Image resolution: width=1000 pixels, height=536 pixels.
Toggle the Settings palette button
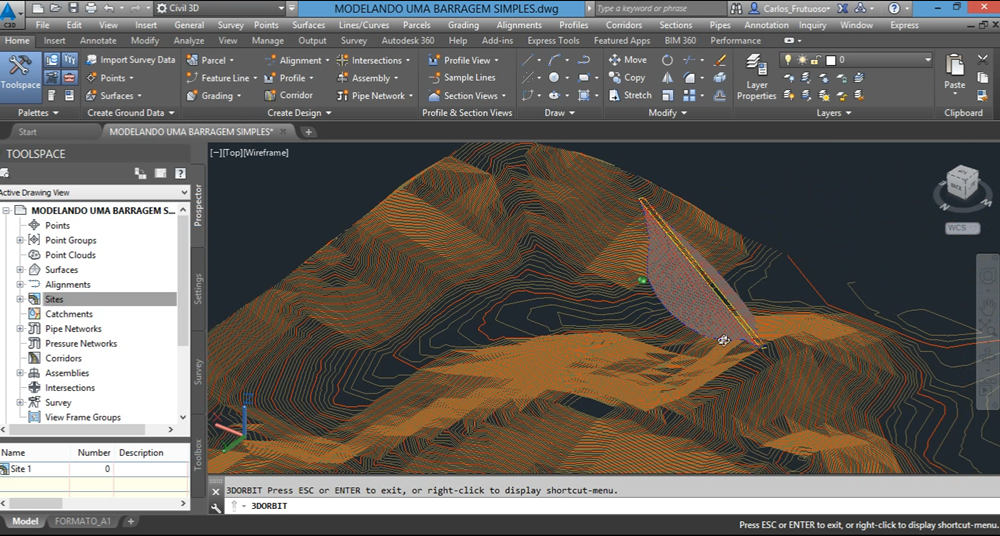[198, 288]
